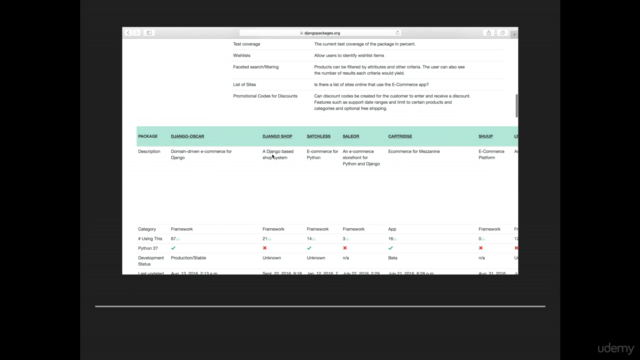
Task: Select the 'Faceted search/filtering' feature label
Action: pyautogui.click(x=256, y=67)
